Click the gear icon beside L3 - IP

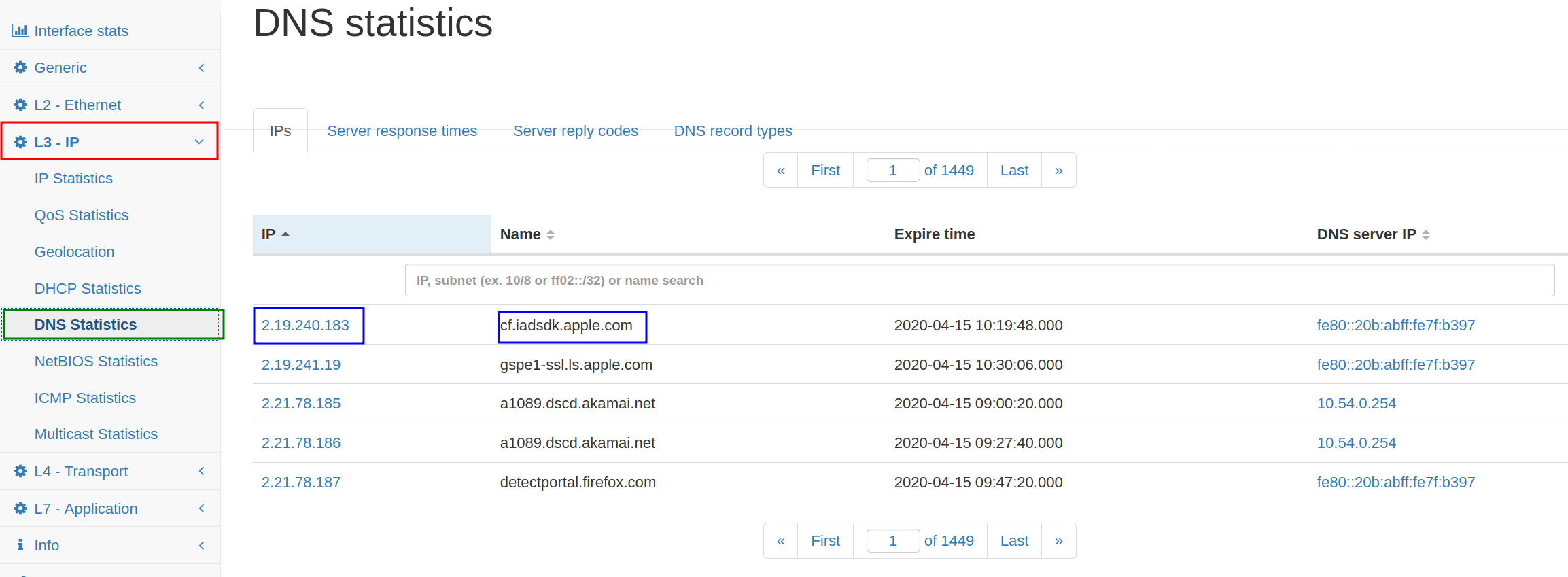tap(20, 142)
